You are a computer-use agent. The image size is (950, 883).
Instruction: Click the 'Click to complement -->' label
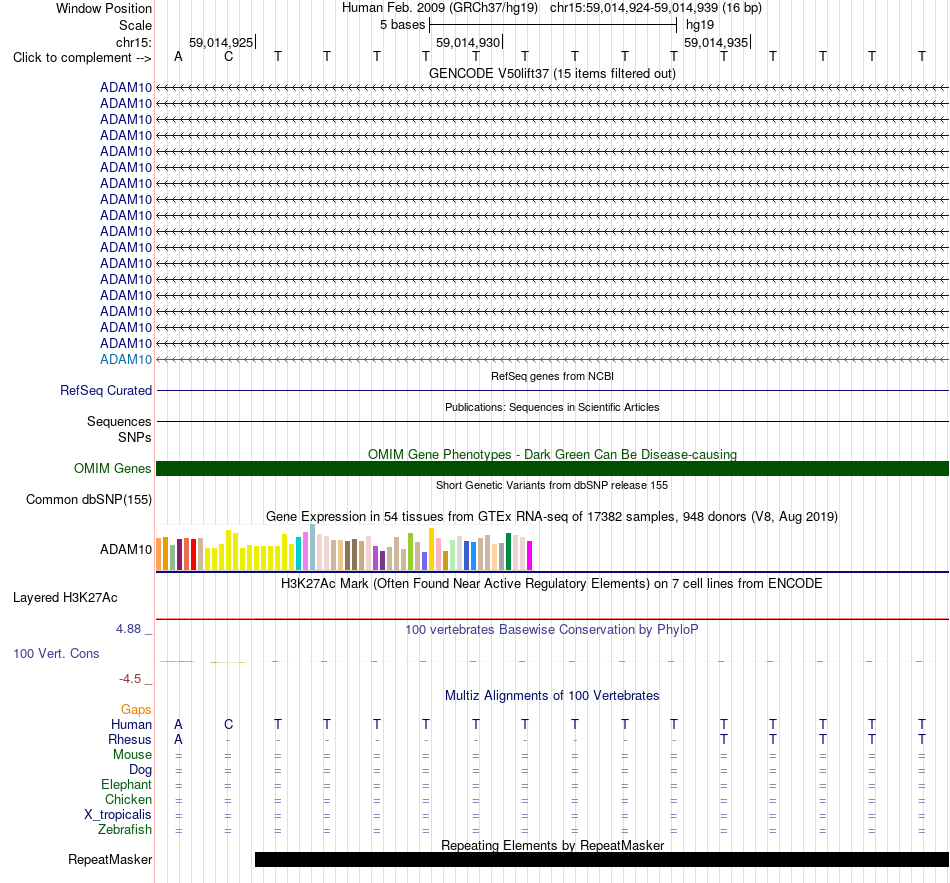[x=82, y=58]
